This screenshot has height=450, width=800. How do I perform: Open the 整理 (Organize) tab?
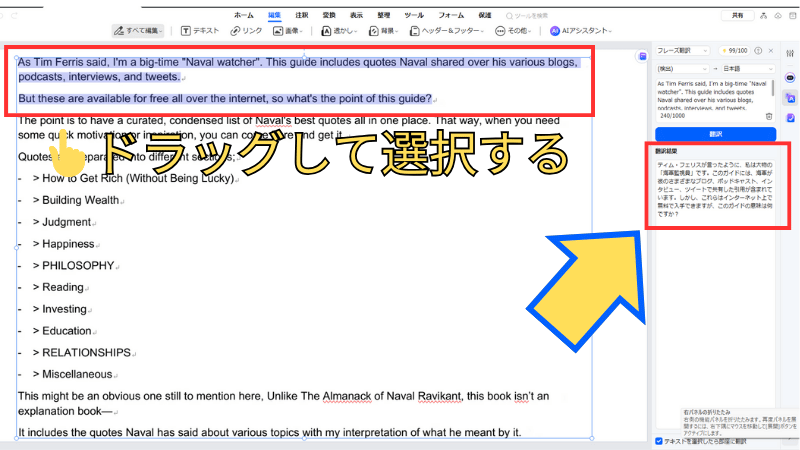tap(384, 15)
